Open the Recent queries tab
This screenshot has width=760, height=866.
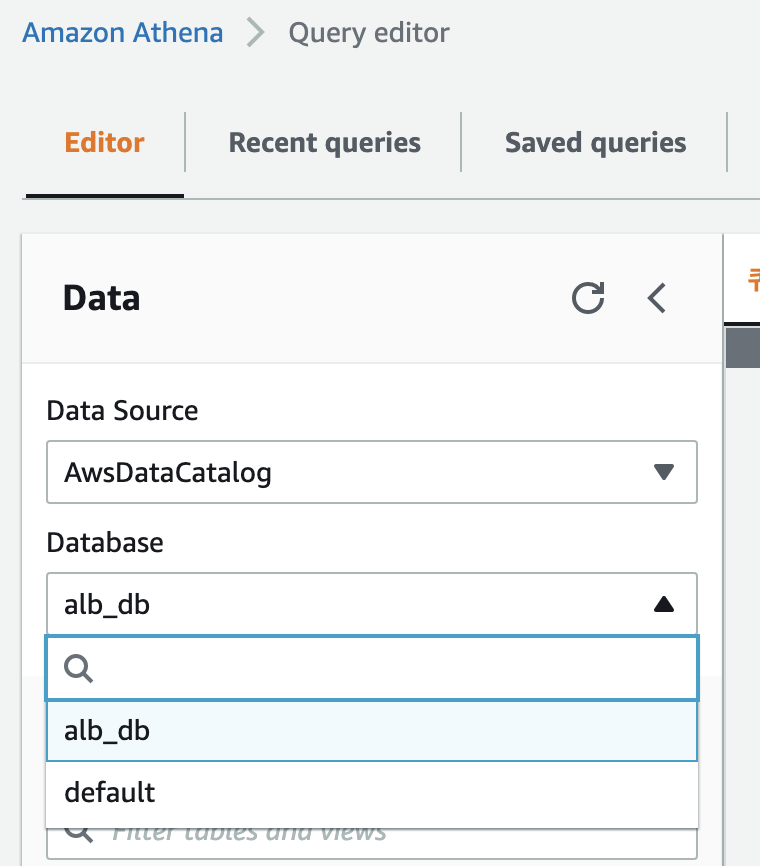coord(324,142)
